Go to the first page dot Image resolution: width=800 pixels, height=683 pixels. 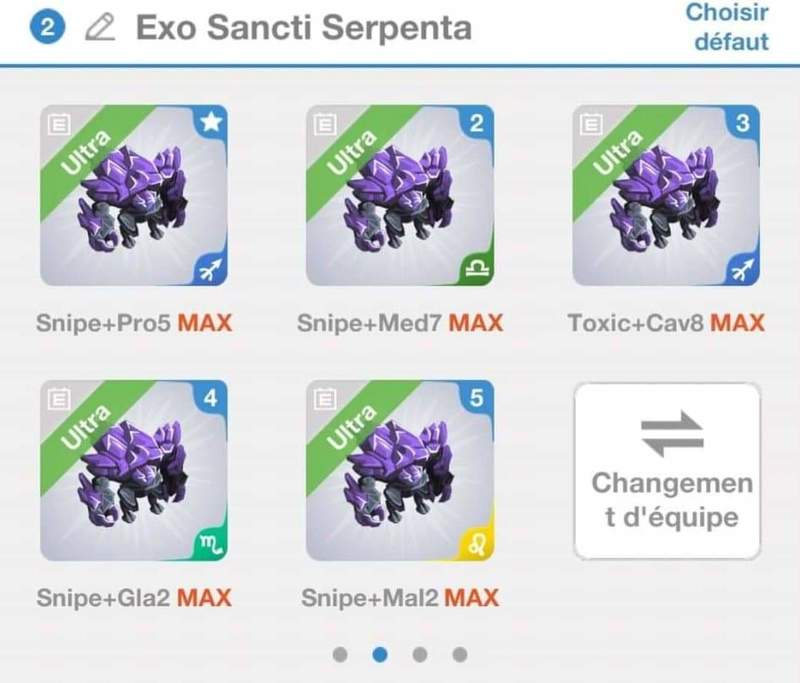pos(340,654)
